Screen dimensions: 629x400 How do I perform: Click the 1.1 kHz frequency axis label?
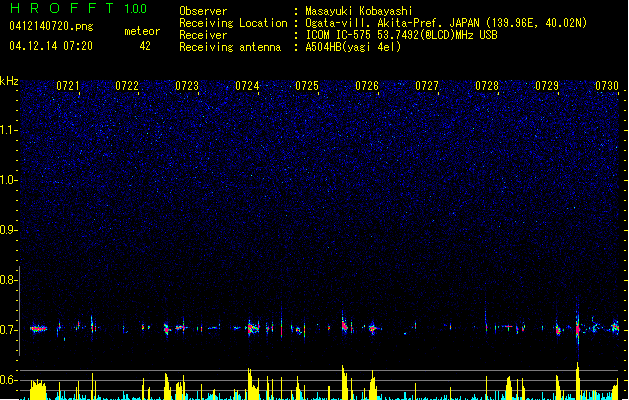pos(8,130)
